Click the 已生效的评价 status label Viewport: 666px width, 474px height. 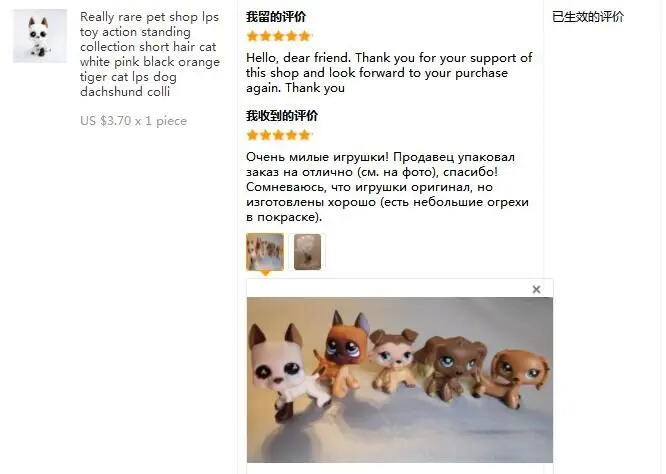coord(588,17)
